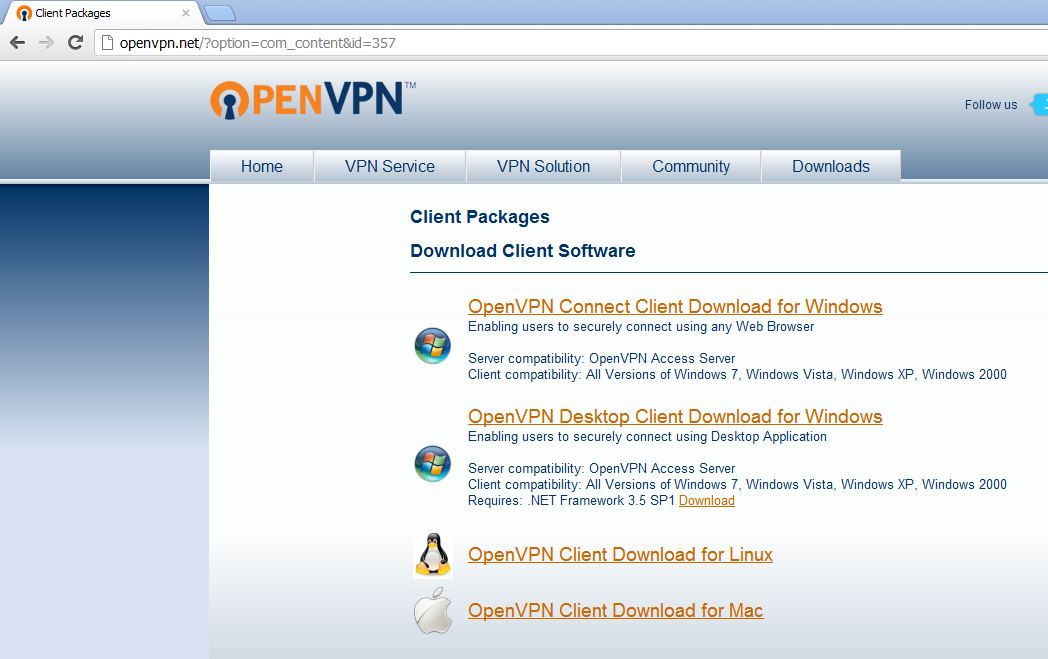The image size is (1048, 659).
Task: Click the Apple logo icon
Action: [433, 610]
